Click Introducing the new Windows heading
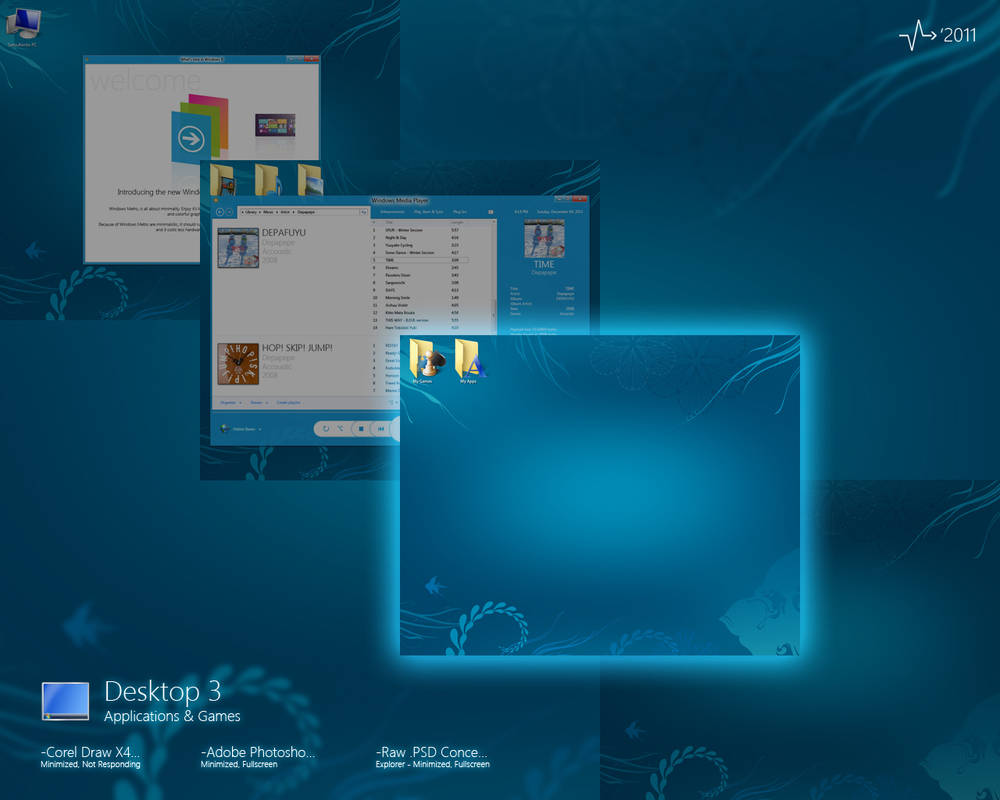The width and height of the screenshot is (1000, 800). [x=158, y=192]
